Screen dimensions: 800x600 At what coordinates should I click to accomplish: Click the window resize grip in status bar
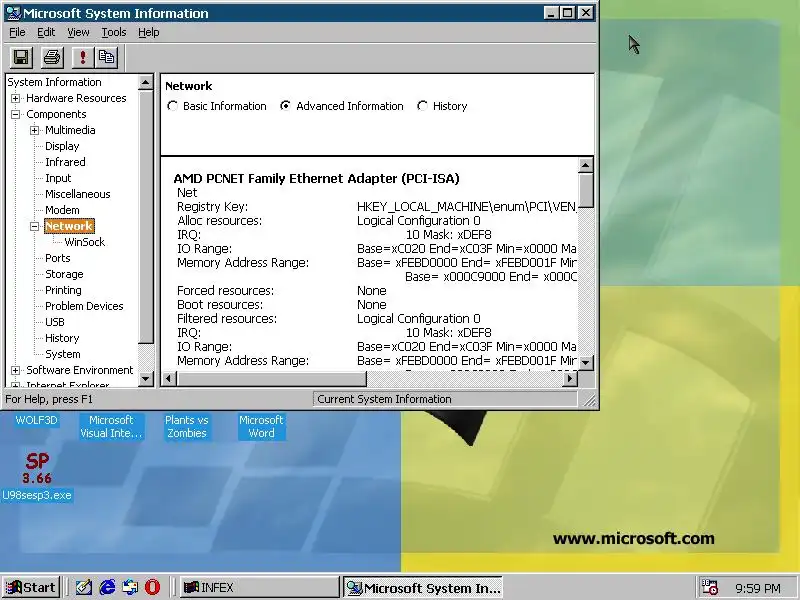(589, 401)
